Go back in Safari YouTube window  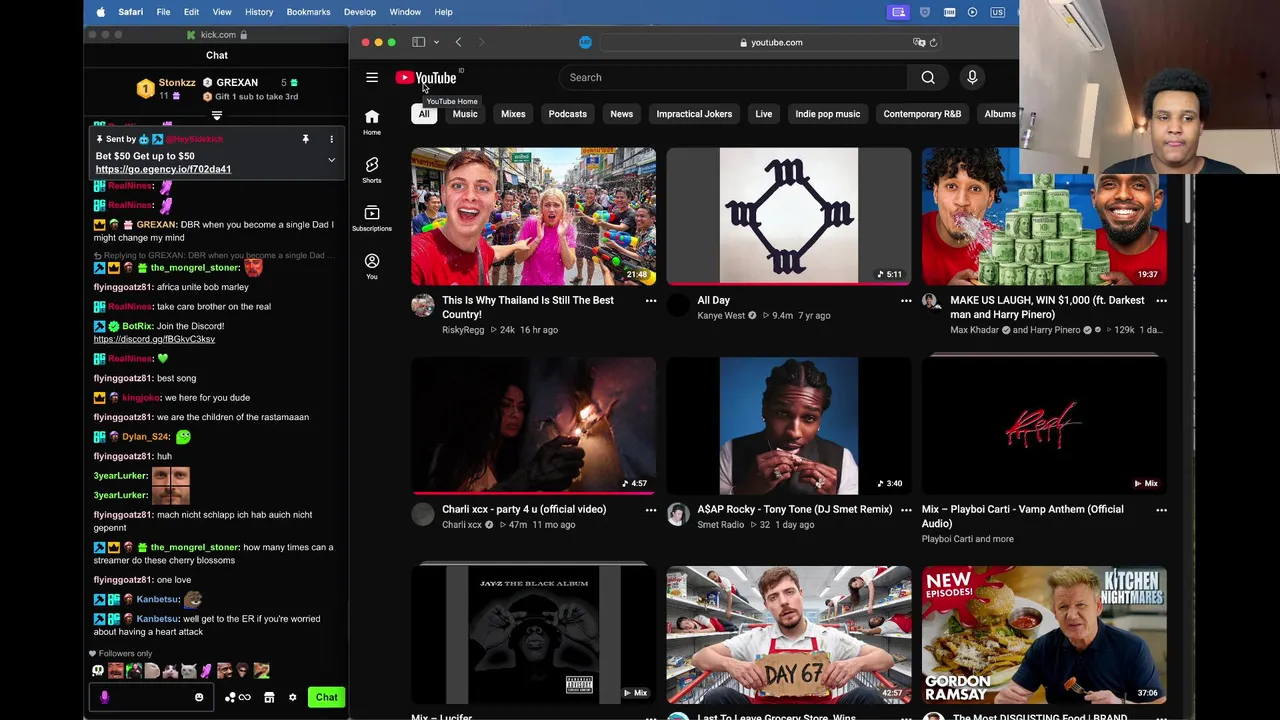458,42
